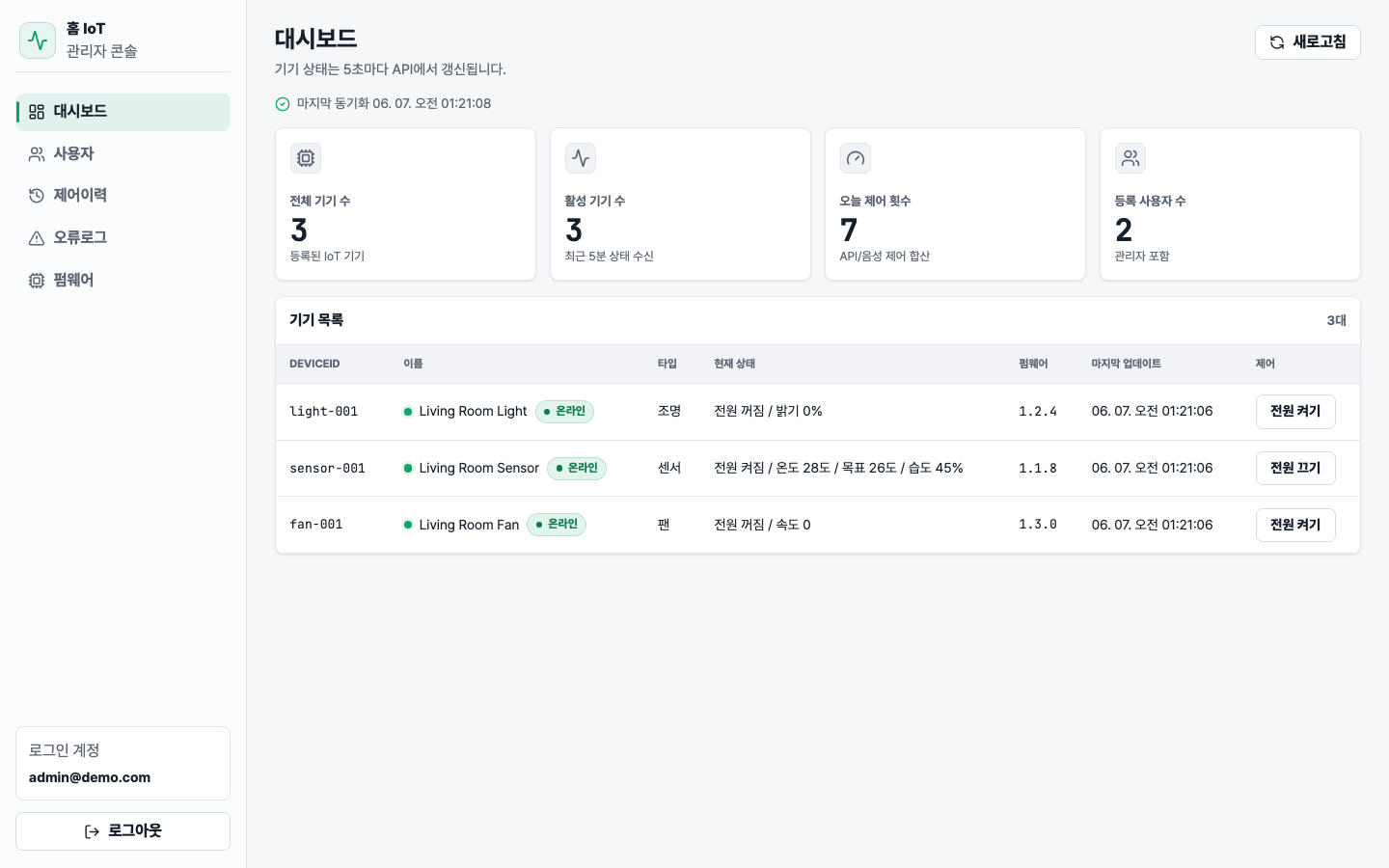Click the 온라인 badge for Living Room Light

click(564, 412)
